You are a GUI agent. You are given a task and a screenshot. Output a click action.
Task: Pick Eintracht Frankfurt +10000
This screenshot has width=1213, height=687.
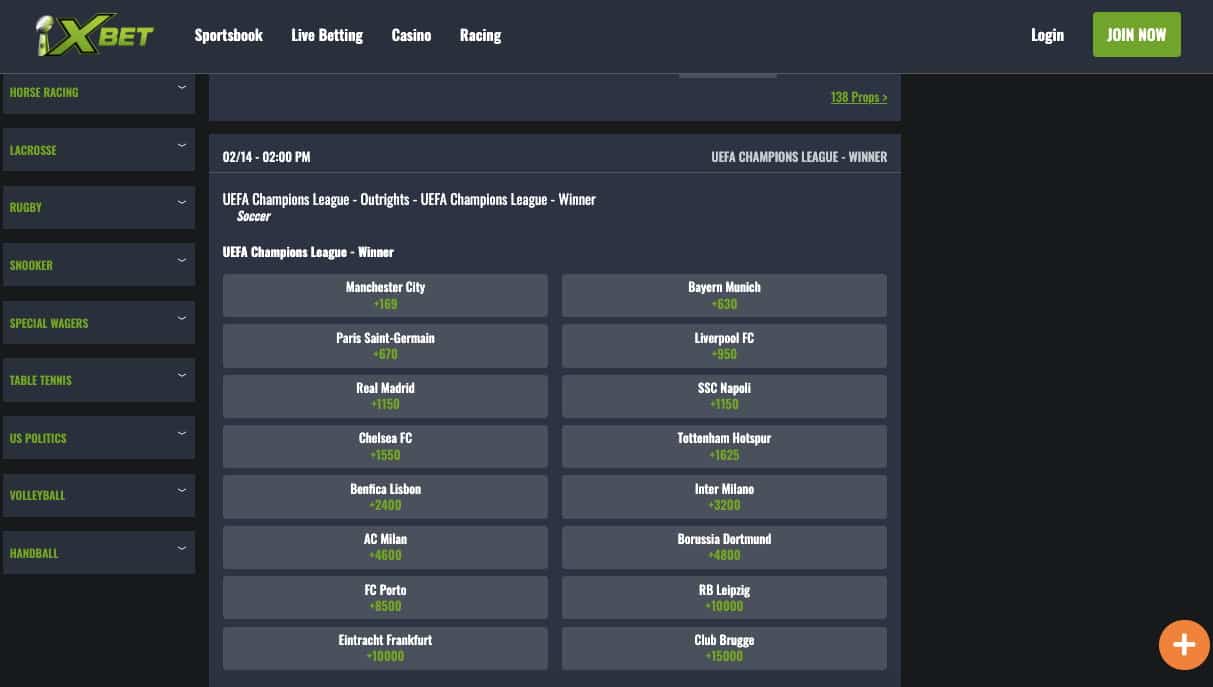(x=385, y=648)
